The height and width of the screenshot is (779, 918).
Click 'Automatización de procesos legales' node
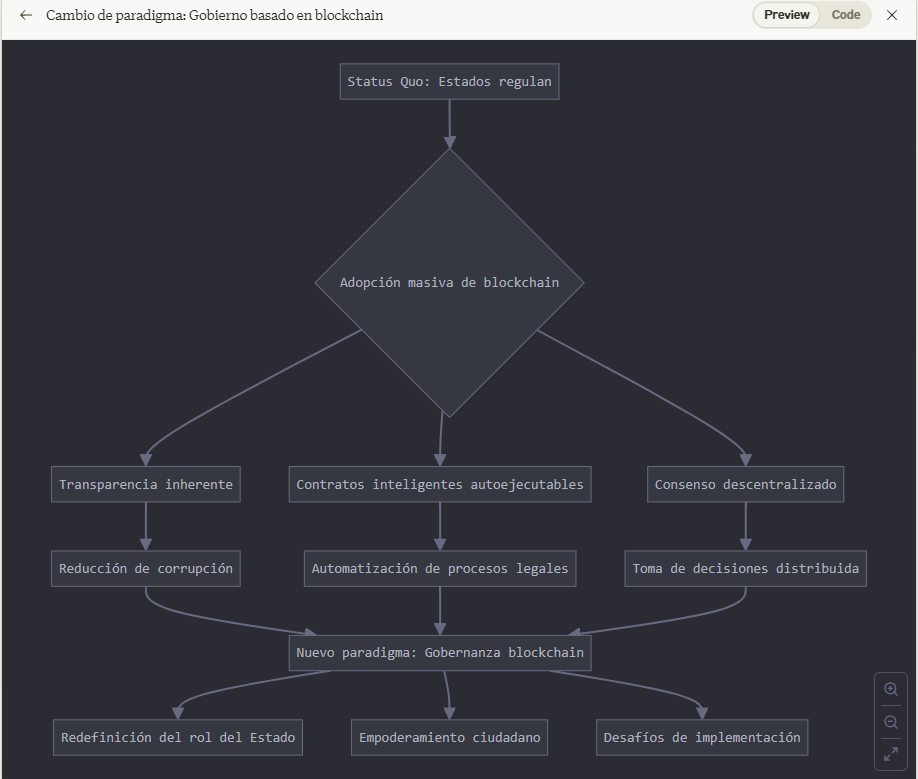(x=440, y=568)
